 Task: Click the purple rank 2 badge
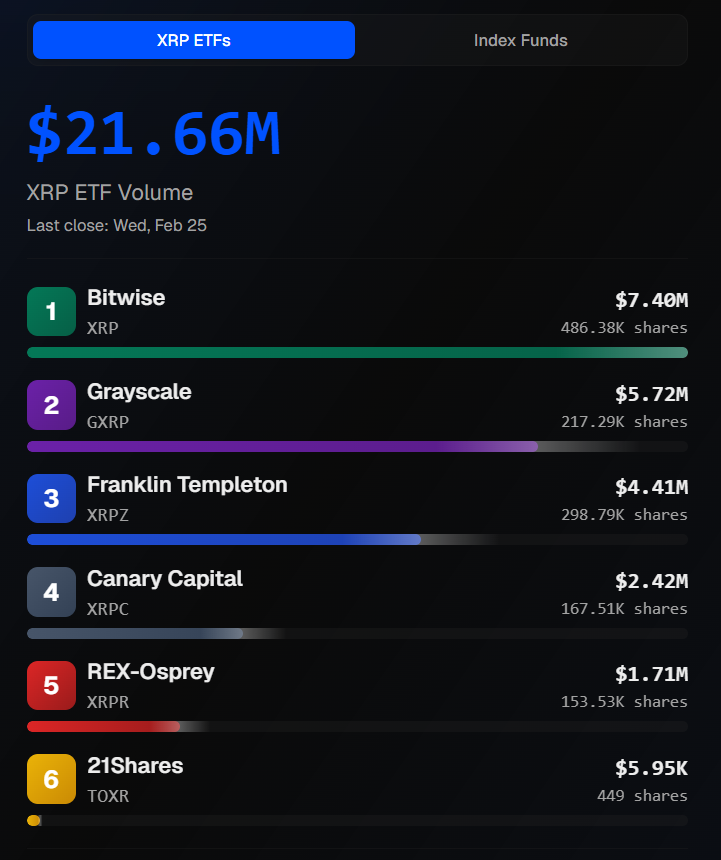[52, 405]
